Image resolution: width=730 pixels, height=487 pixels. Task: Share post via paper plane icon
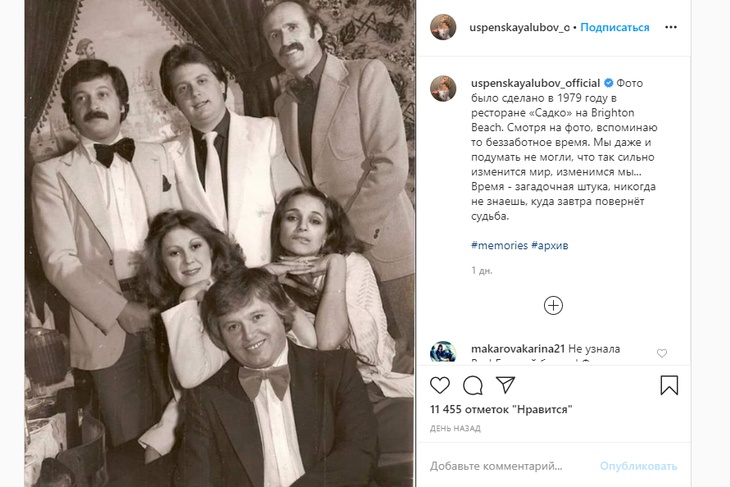[x=506, y=384]
